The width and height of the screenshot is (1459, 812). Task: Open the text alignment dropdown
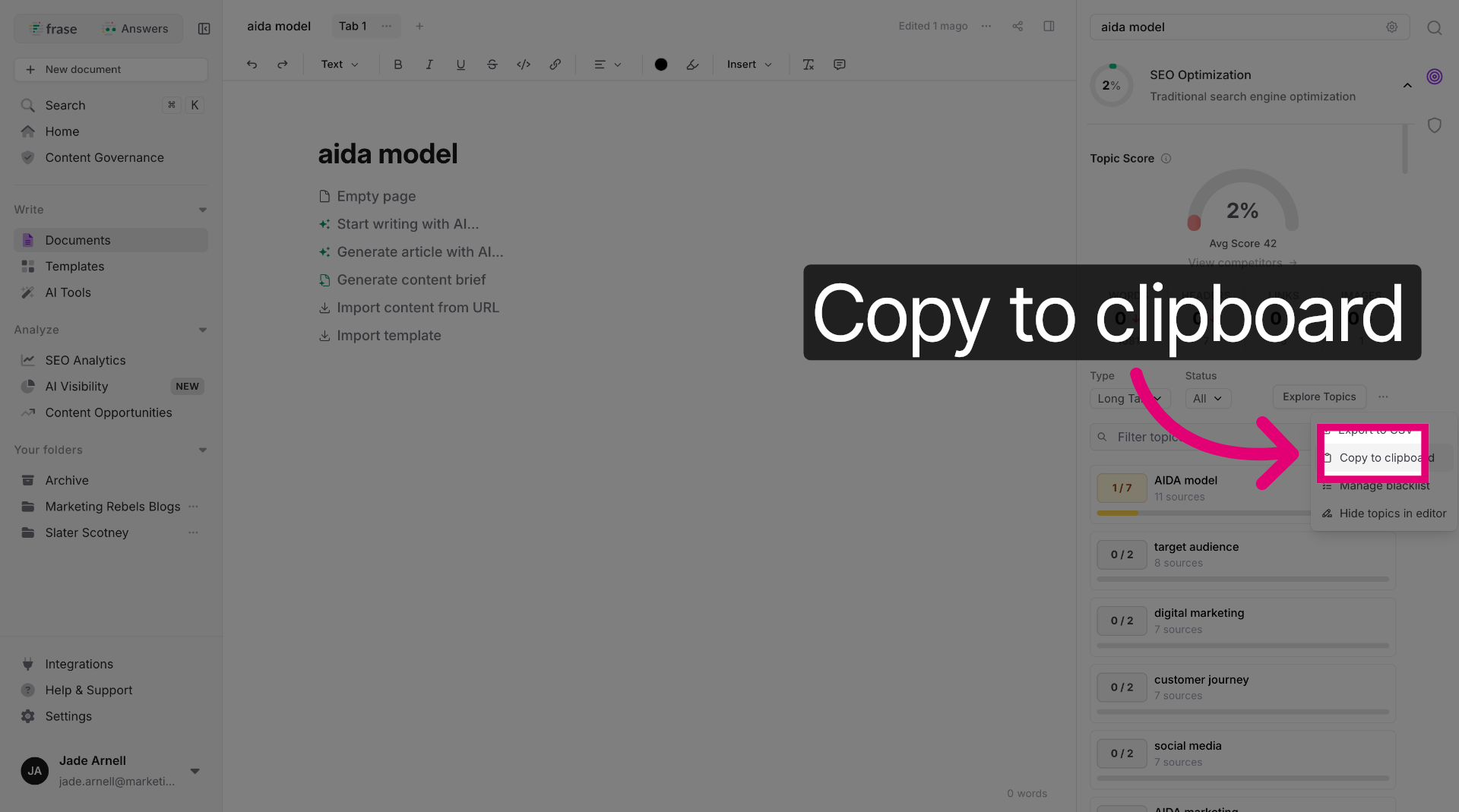click(607, 65)
